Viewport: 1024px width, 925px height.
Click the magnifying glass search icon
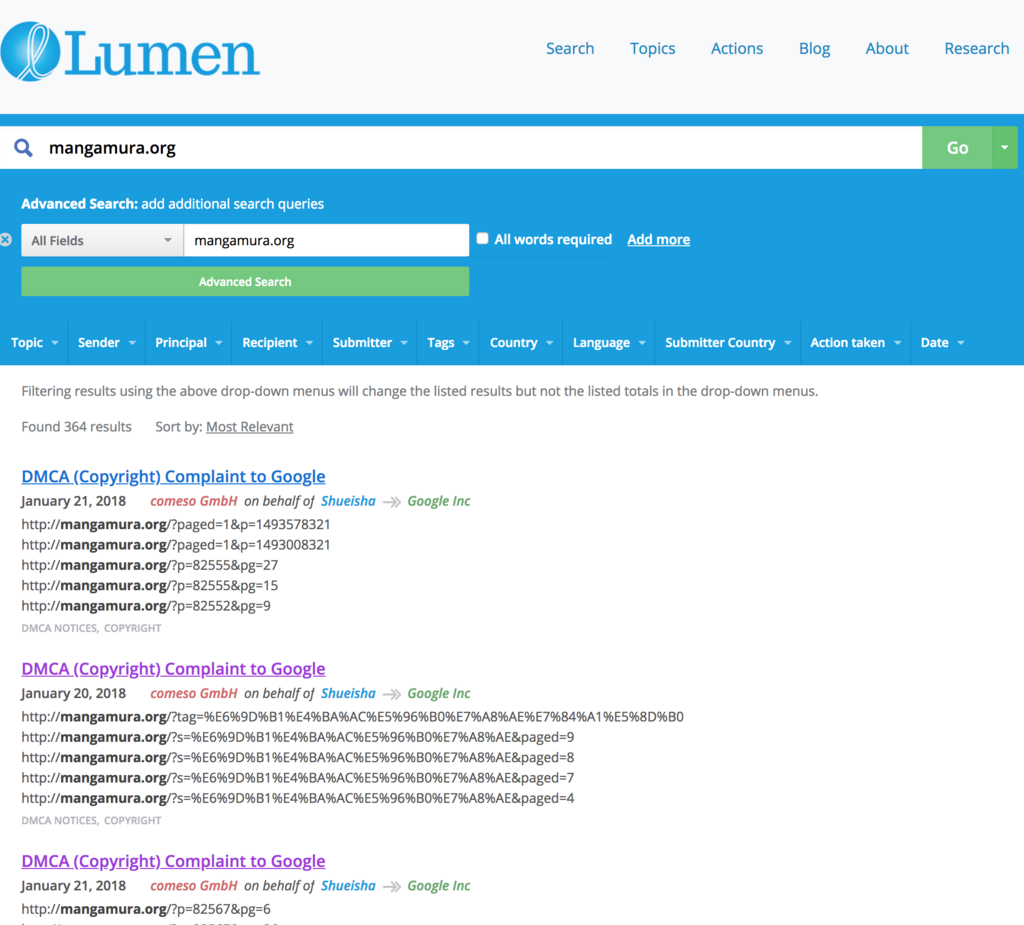coord(24,148)
